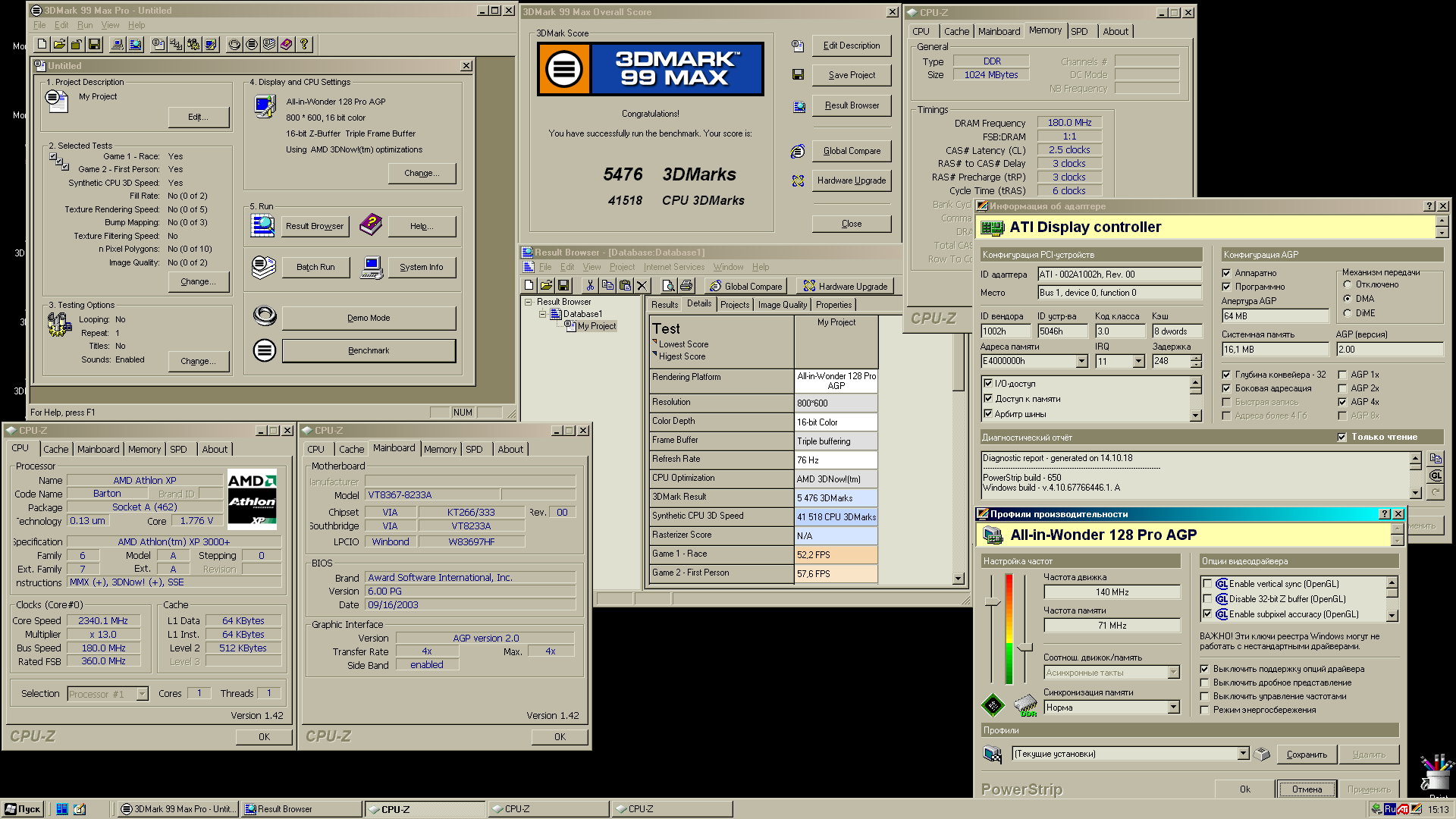Click the Open folder icon in Result Browser toolbar
The width and height of the screenshot is (1456, 819).
pyautogui.click(x=546, y=286)
